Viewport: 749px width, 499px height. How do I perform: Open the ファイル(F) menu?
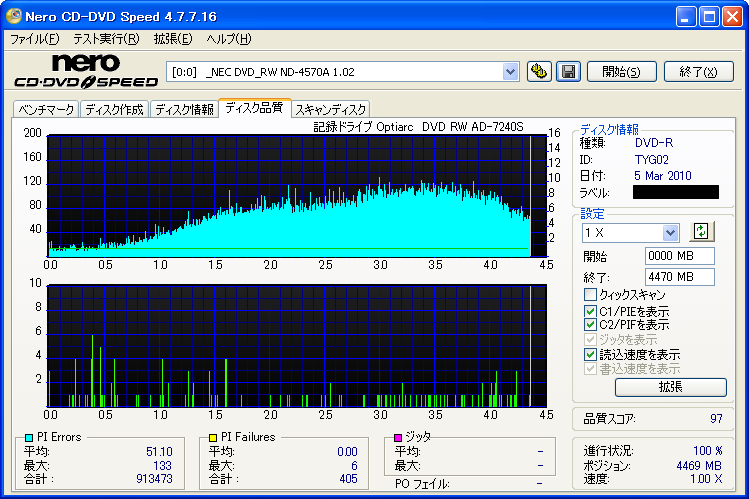pos(34,39)
